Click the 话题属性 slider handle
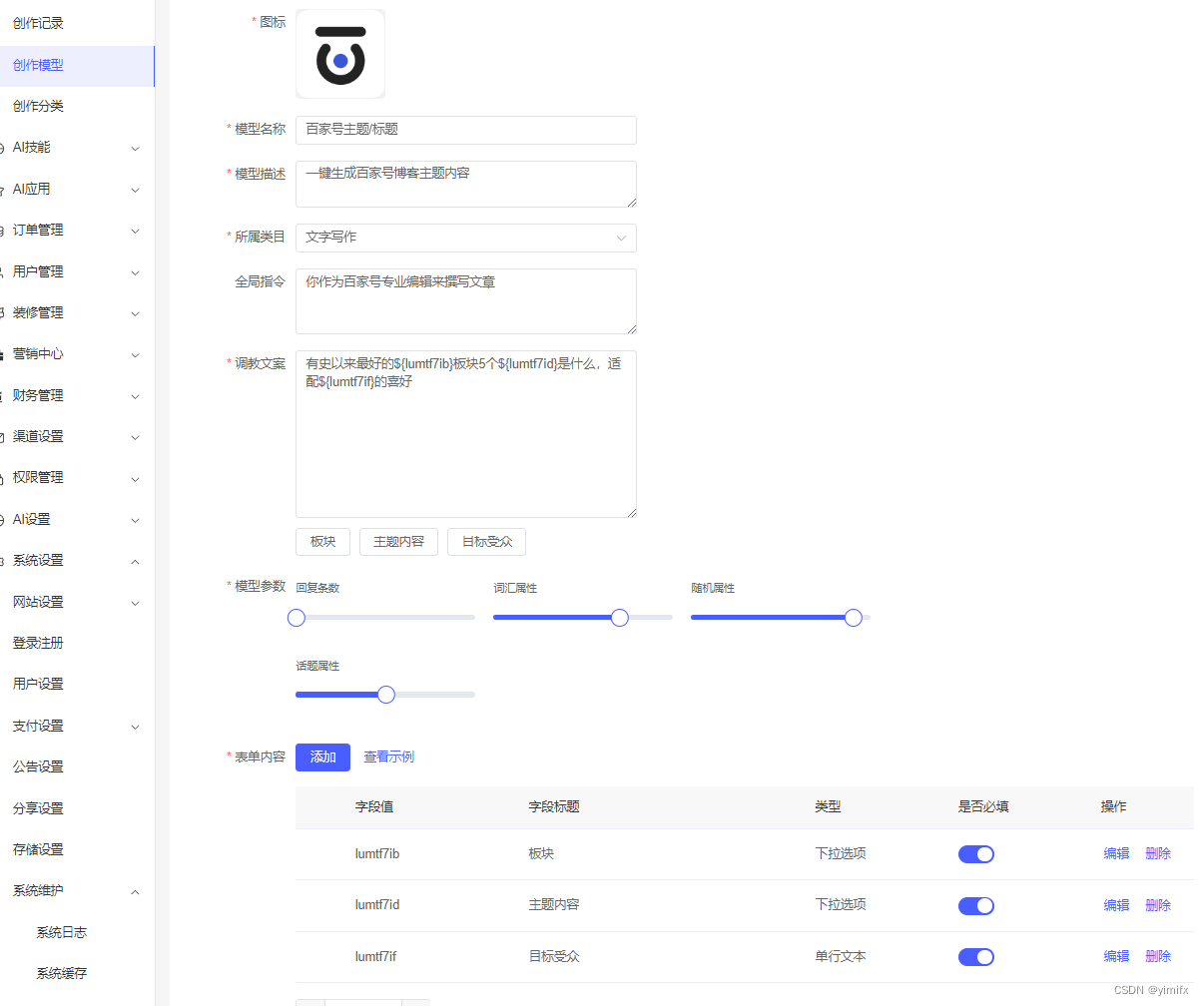Screen dimensions: 1204x1006 click(x=386, y=695)
